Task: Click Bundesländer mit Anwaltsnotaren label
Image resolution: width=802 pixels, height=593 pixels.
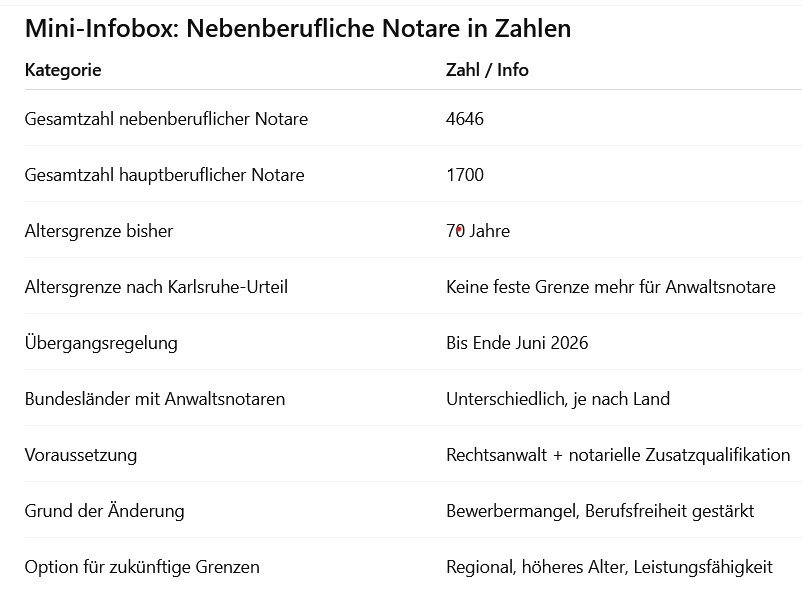Action: [154, 399]
